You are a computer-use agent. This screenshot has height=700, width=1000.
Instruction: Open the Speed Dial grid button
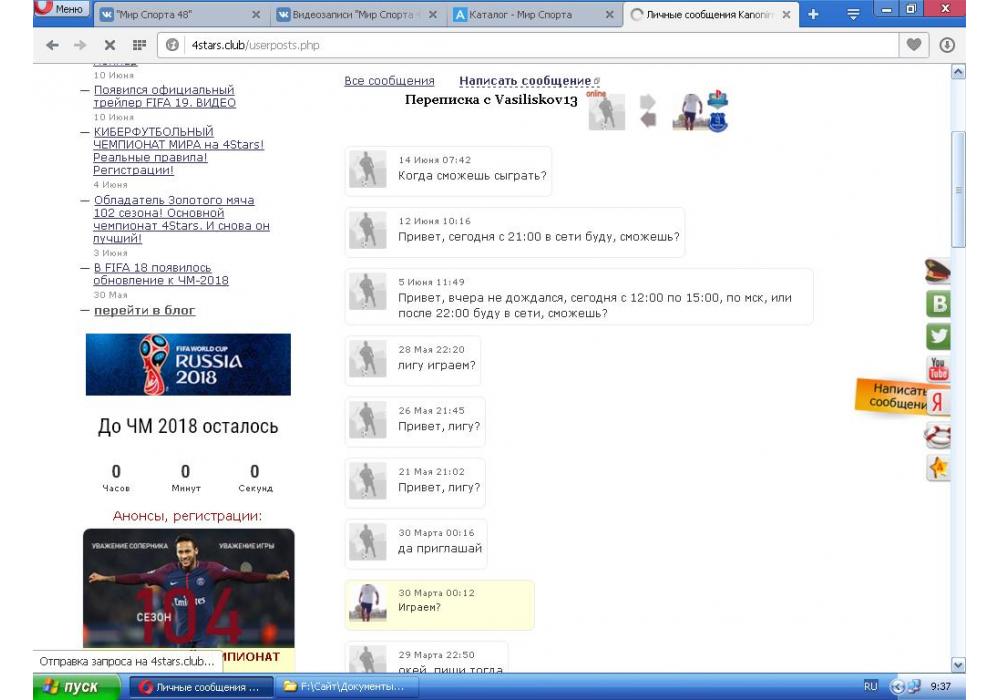click(x=139, y=45)
